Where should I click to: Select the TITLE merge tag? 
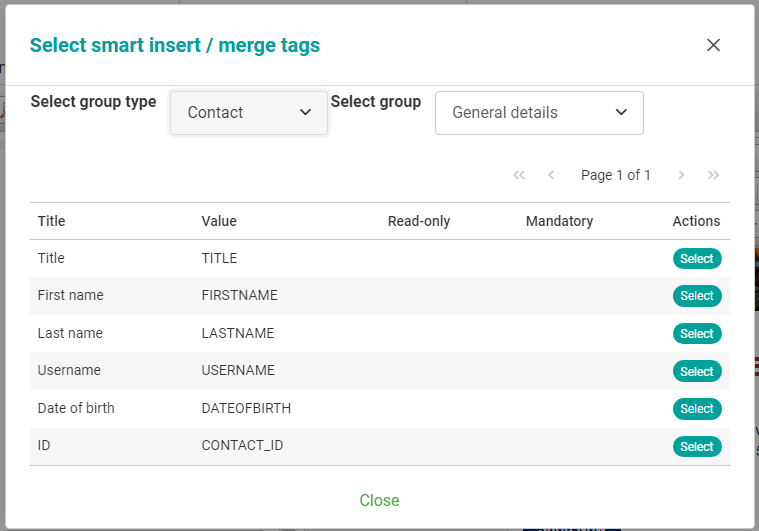pos(697,259)
